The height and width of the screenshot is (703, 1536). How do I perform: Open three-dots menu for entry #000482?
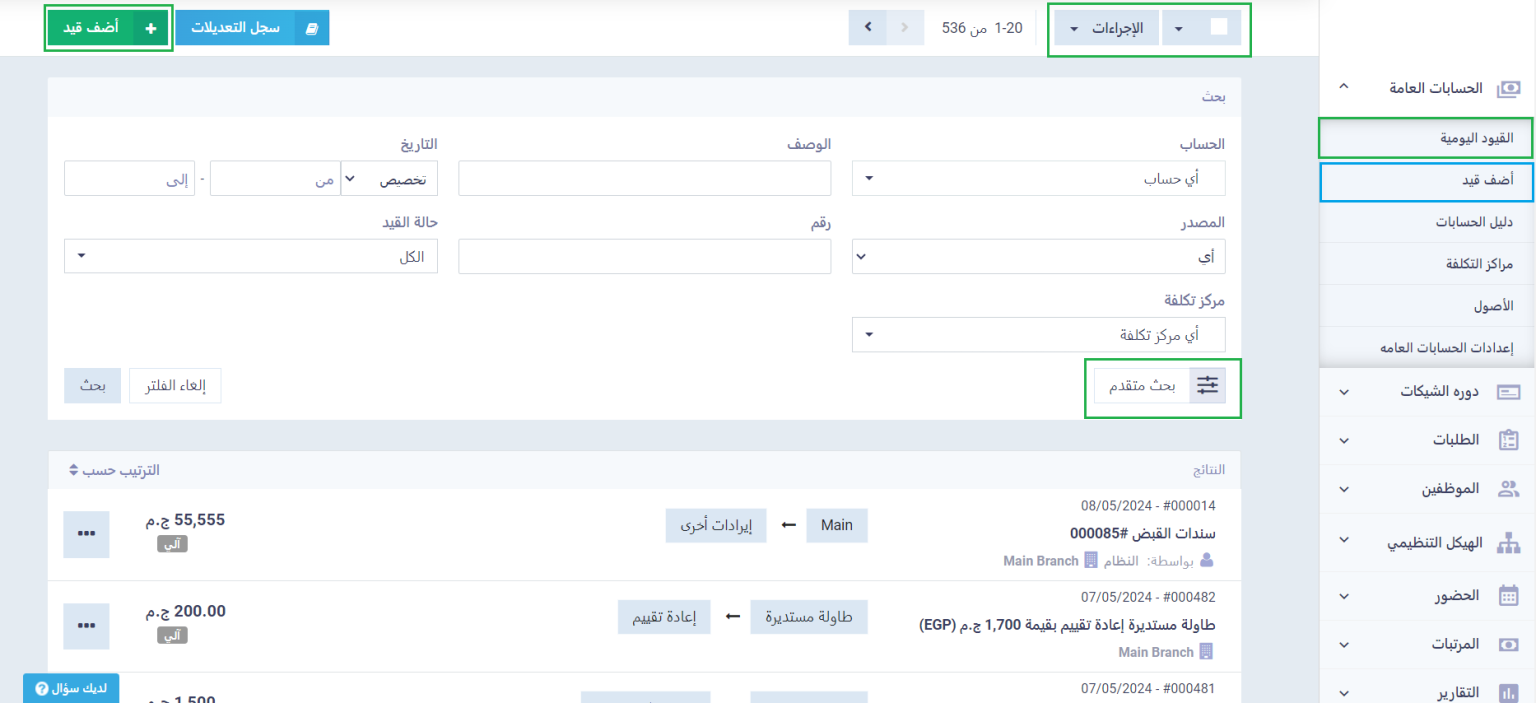(86, 626)
